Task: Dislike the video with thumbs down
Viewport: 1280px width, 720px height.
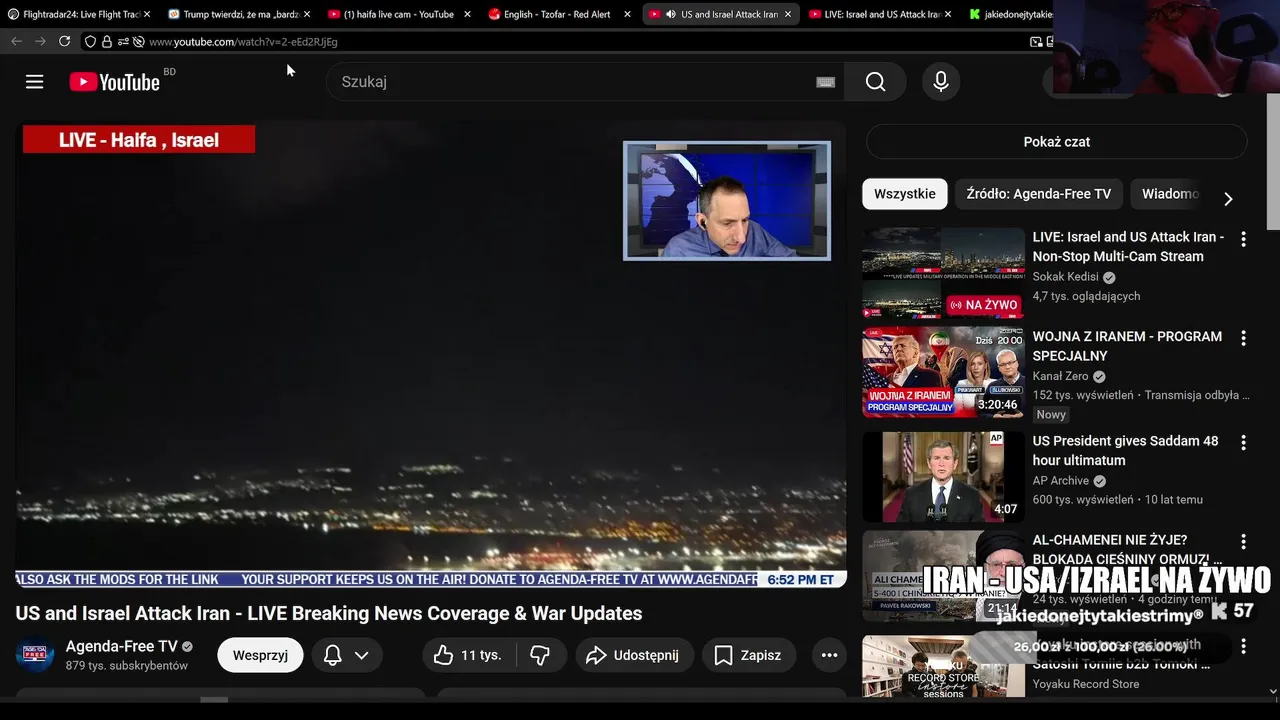Action: pos(541,655)
